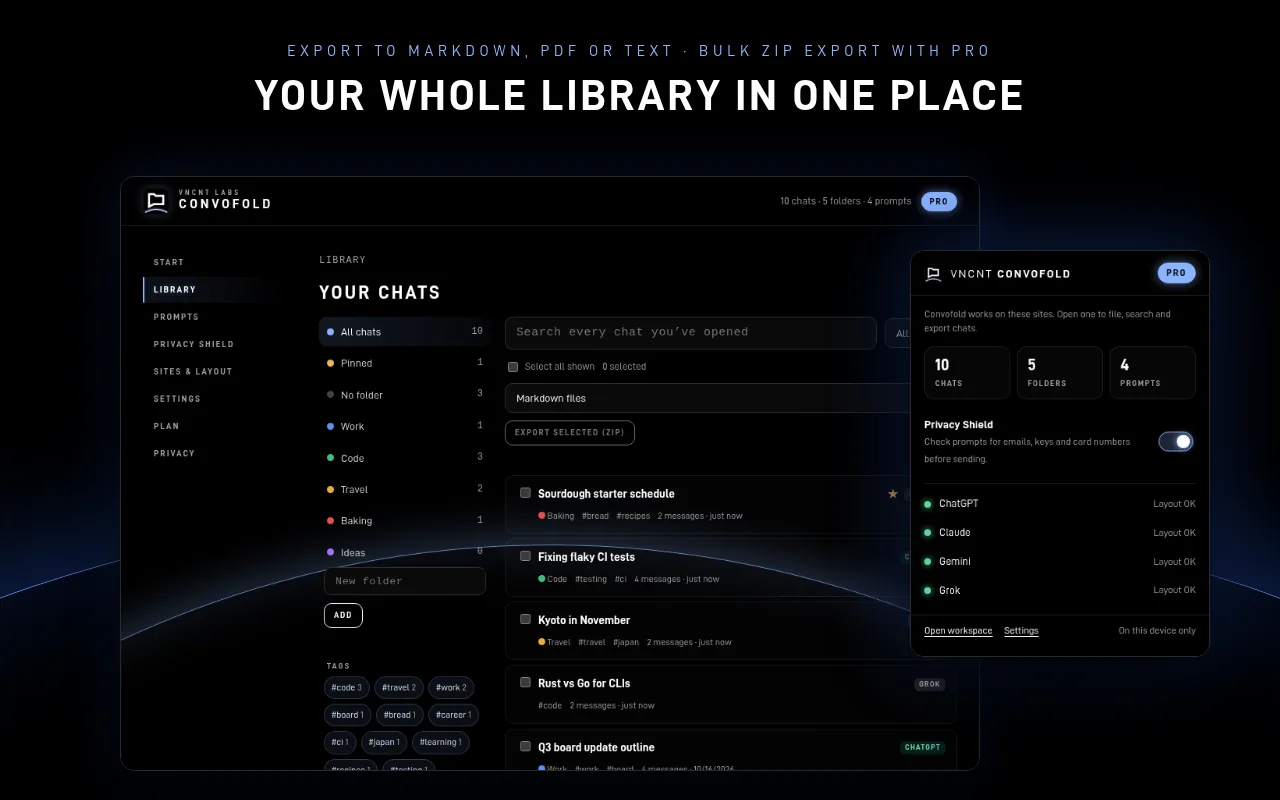Open the Plan sidebar section
The height and width of the screenshot is (800, 1280).
click(x=166, y=426)
